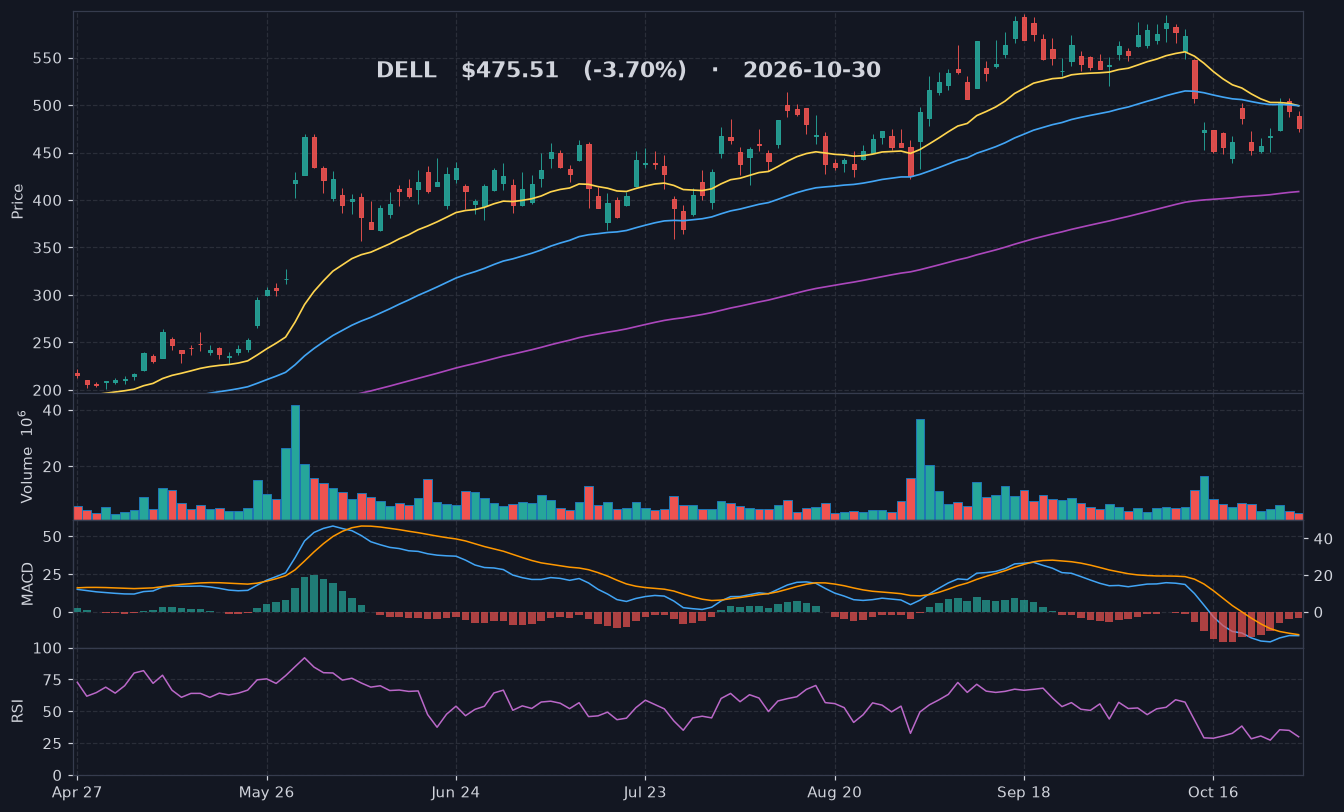
Task: Click the Aug 20 date axis label
Action: (x=835, y=792)
